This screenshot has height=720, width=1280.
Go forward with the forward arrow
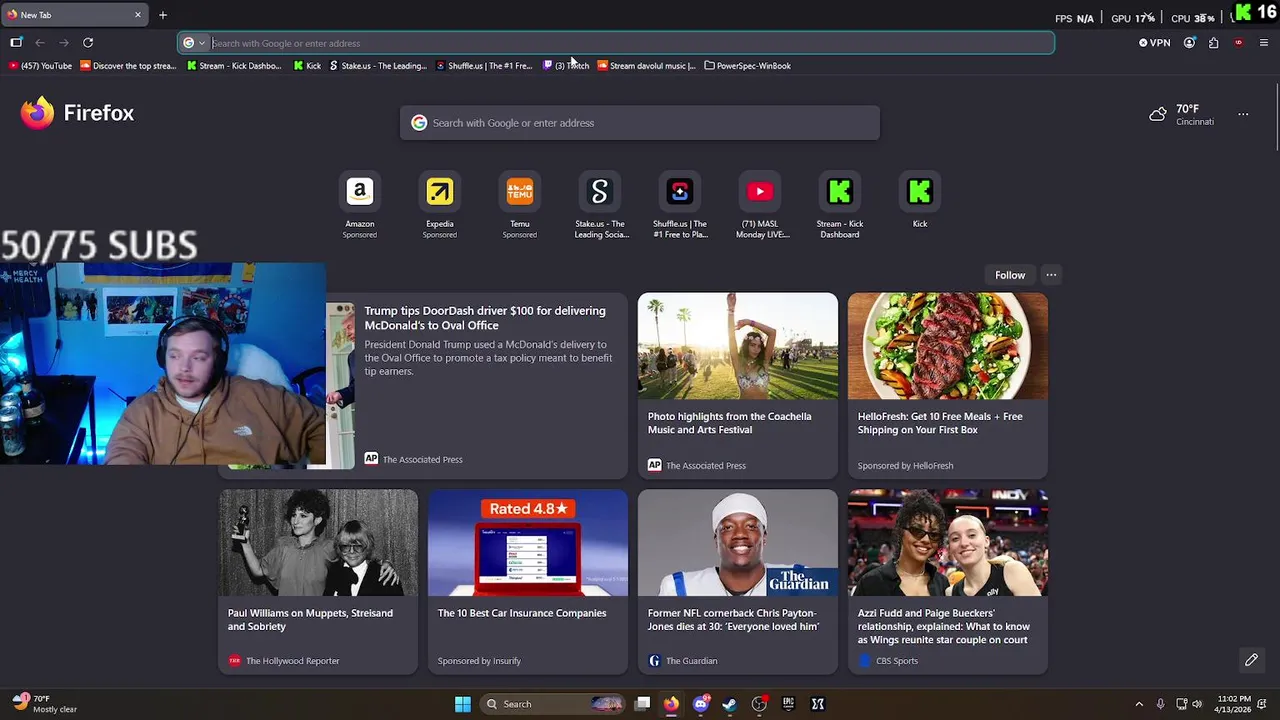(x=64, y=43)
